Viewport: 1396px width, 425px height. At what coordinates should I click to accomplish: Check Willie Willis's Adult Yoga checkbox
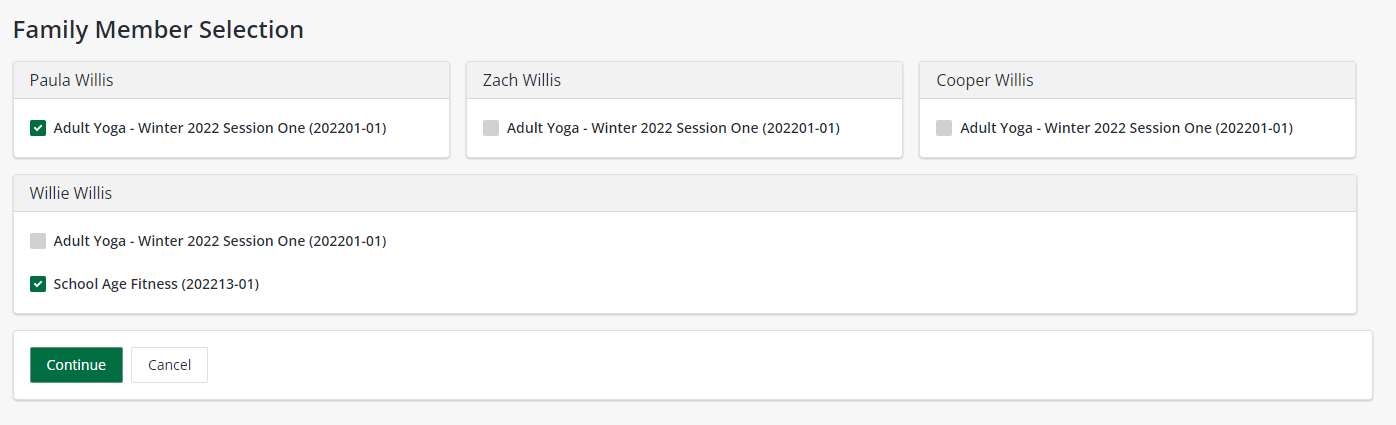[38, 241]
